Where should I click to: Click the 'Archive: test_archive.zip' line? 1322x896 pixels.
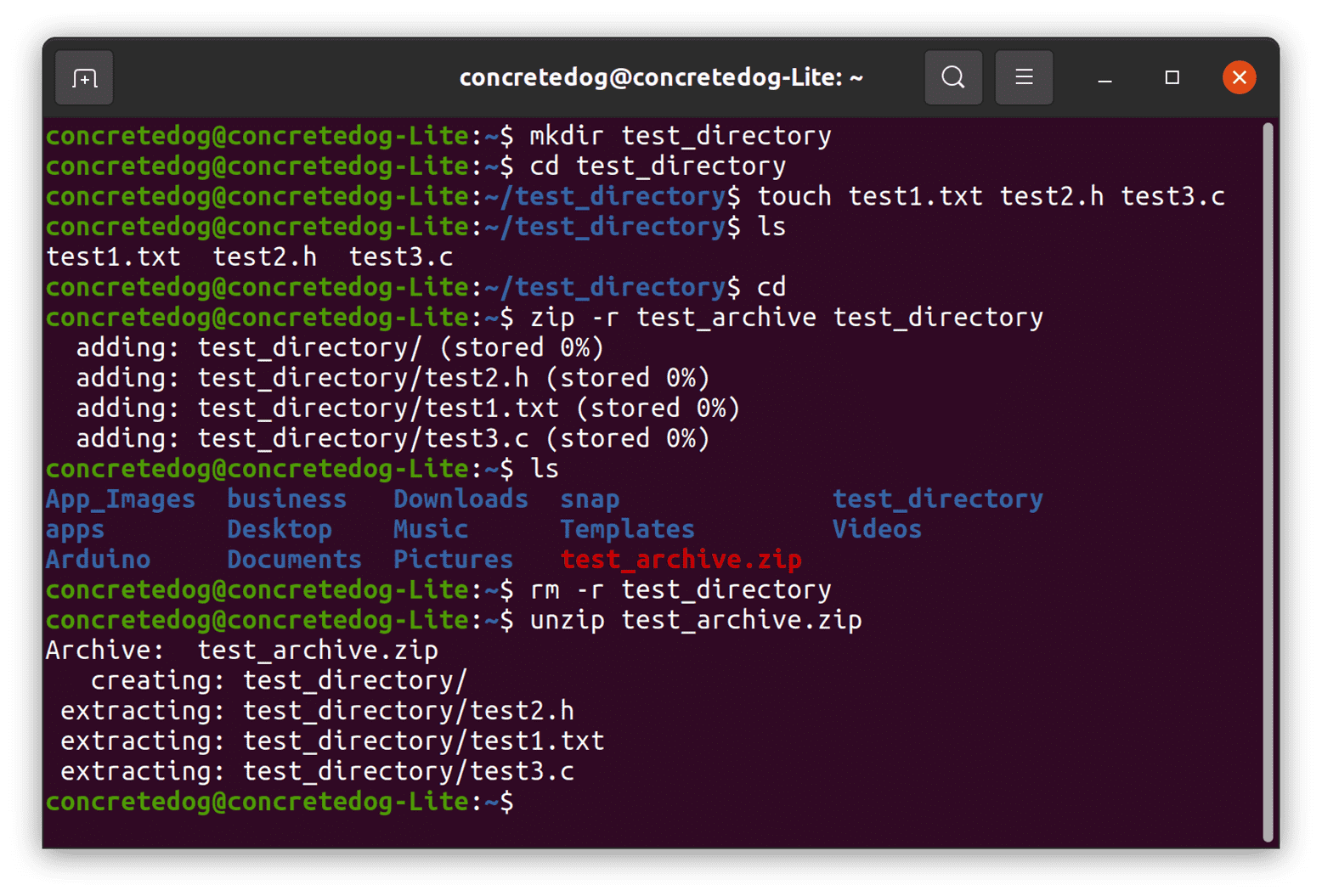click(x=242, y=651)
